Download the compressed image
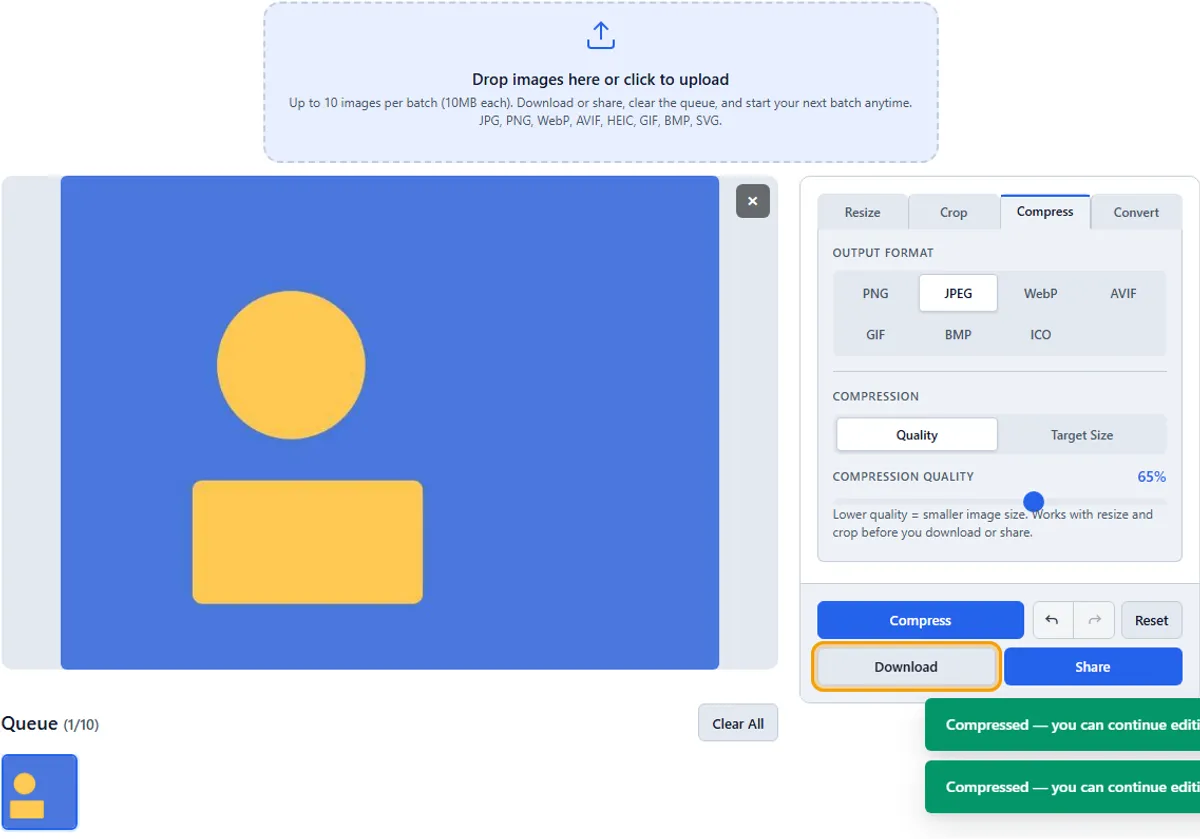 (x=906, y=667)
